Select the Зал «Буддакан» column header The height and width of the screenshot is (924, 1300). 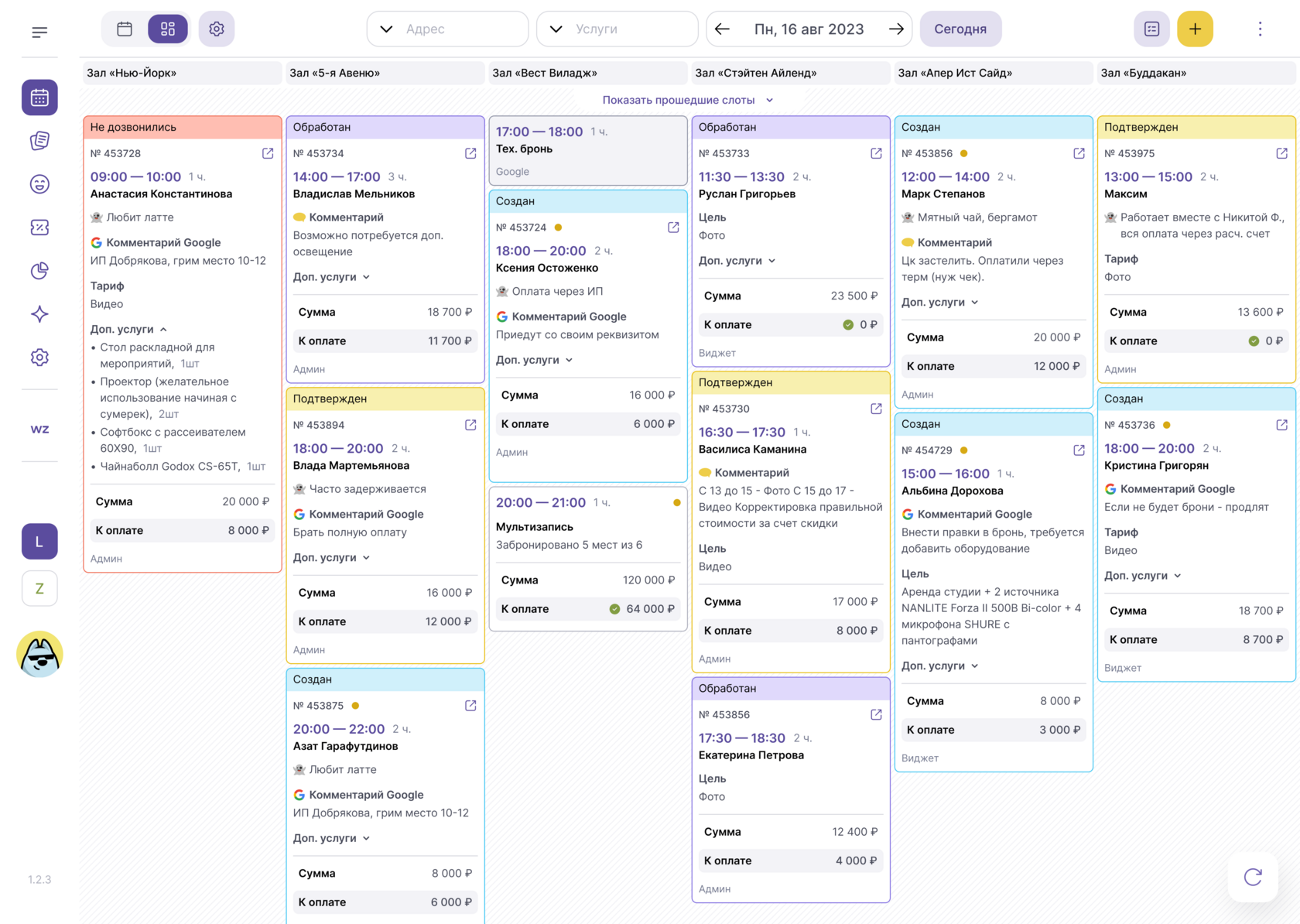[1196, 73]
